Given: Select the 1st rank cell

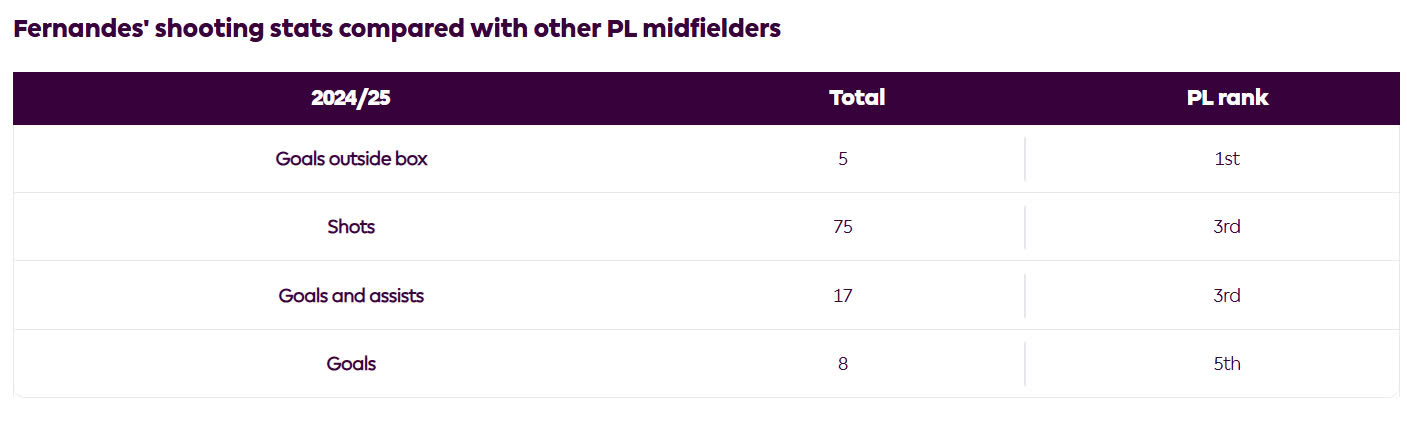Looking at the screenshot, I should (1226, 159).
